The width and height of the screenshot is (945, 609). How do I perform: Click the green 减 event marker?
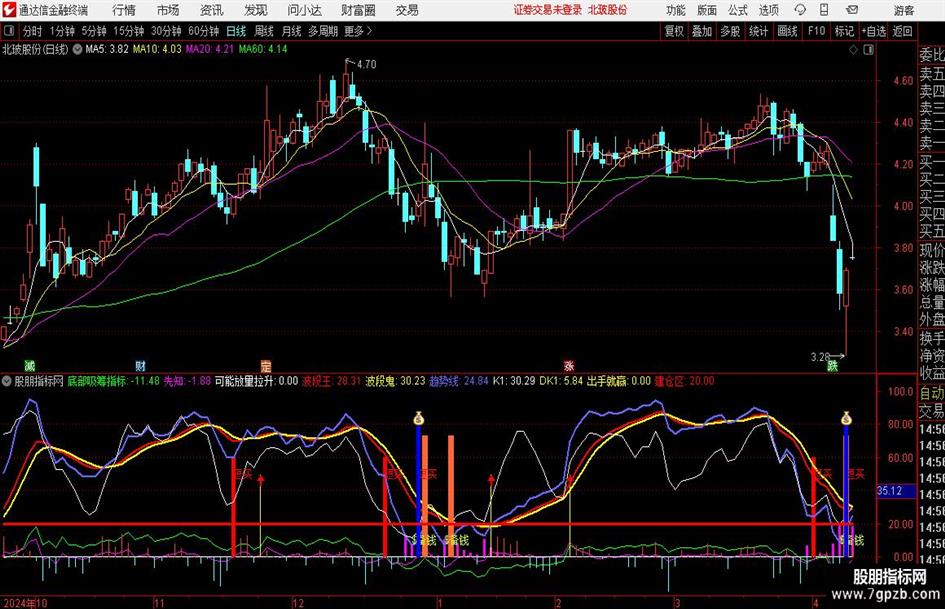click(30, 365)
